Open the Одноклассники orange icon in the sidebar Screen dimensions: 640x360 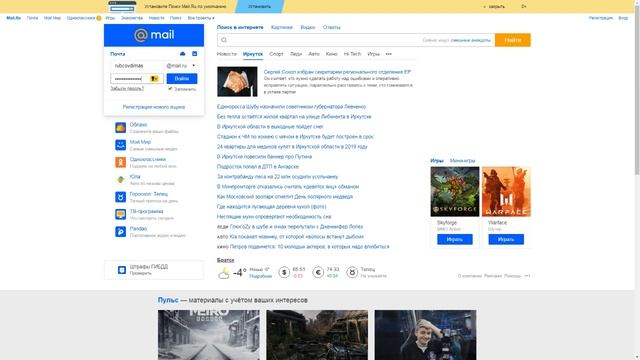[120, 162]
